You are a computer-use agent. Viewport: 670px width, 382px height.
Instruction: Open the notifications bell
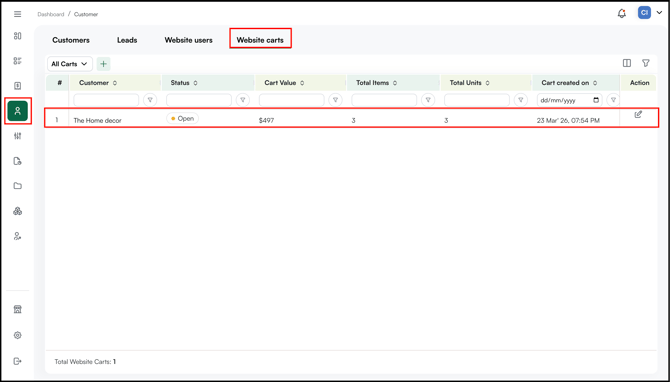[622, 13]
